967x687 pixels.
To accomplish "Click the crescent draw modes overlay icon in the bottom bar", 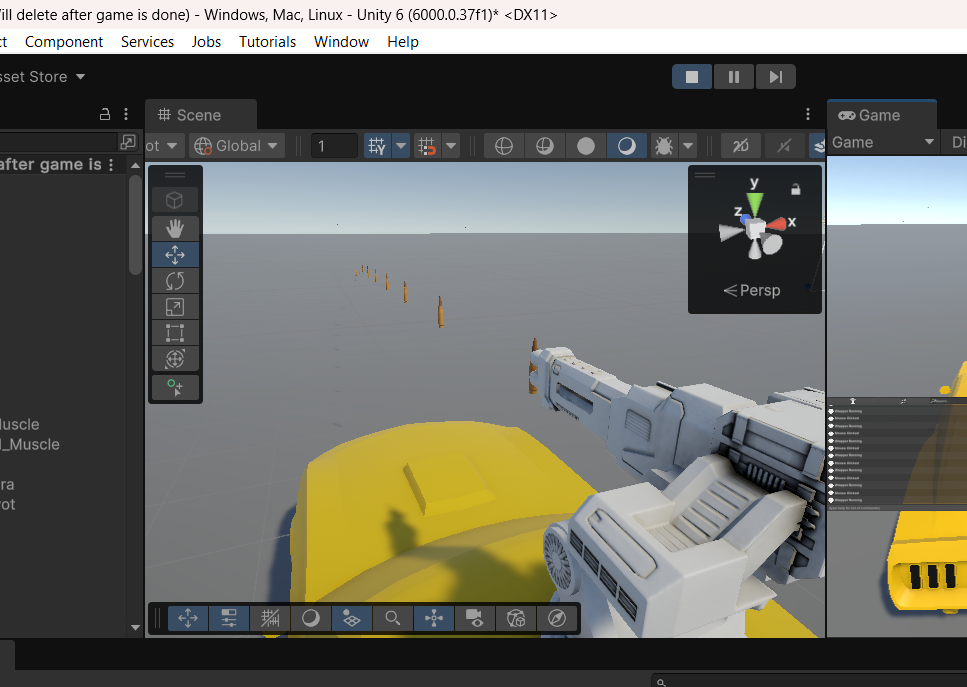I will coord(311,618).
